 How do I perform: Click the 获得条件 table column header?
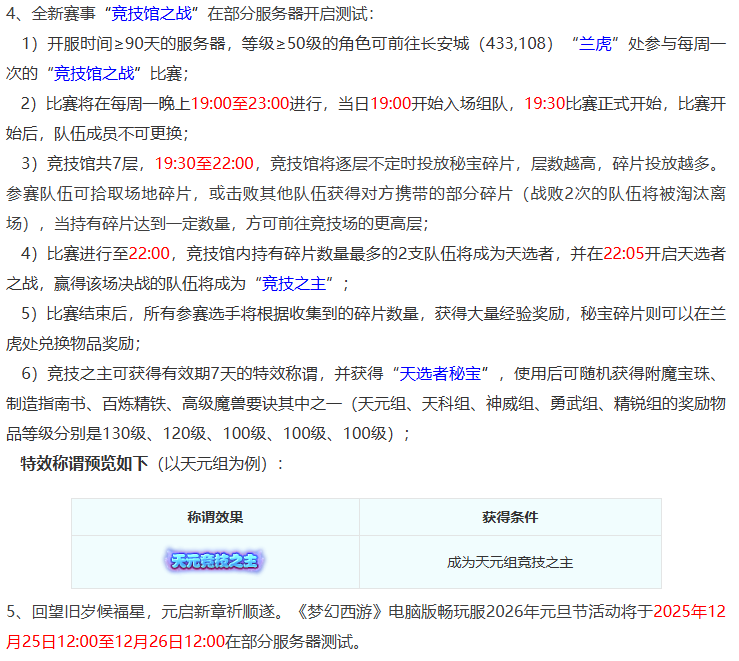509,517
